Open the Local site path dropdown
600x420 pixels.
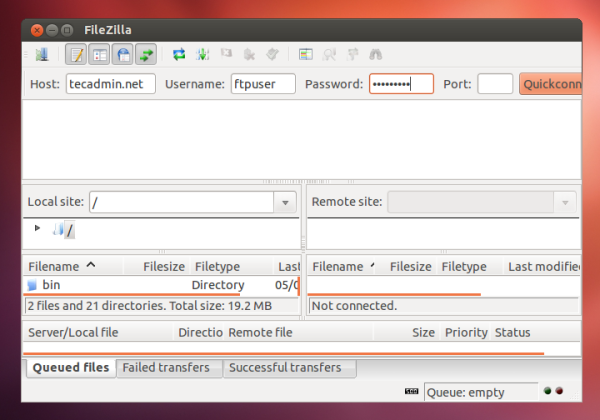[286, 202]
